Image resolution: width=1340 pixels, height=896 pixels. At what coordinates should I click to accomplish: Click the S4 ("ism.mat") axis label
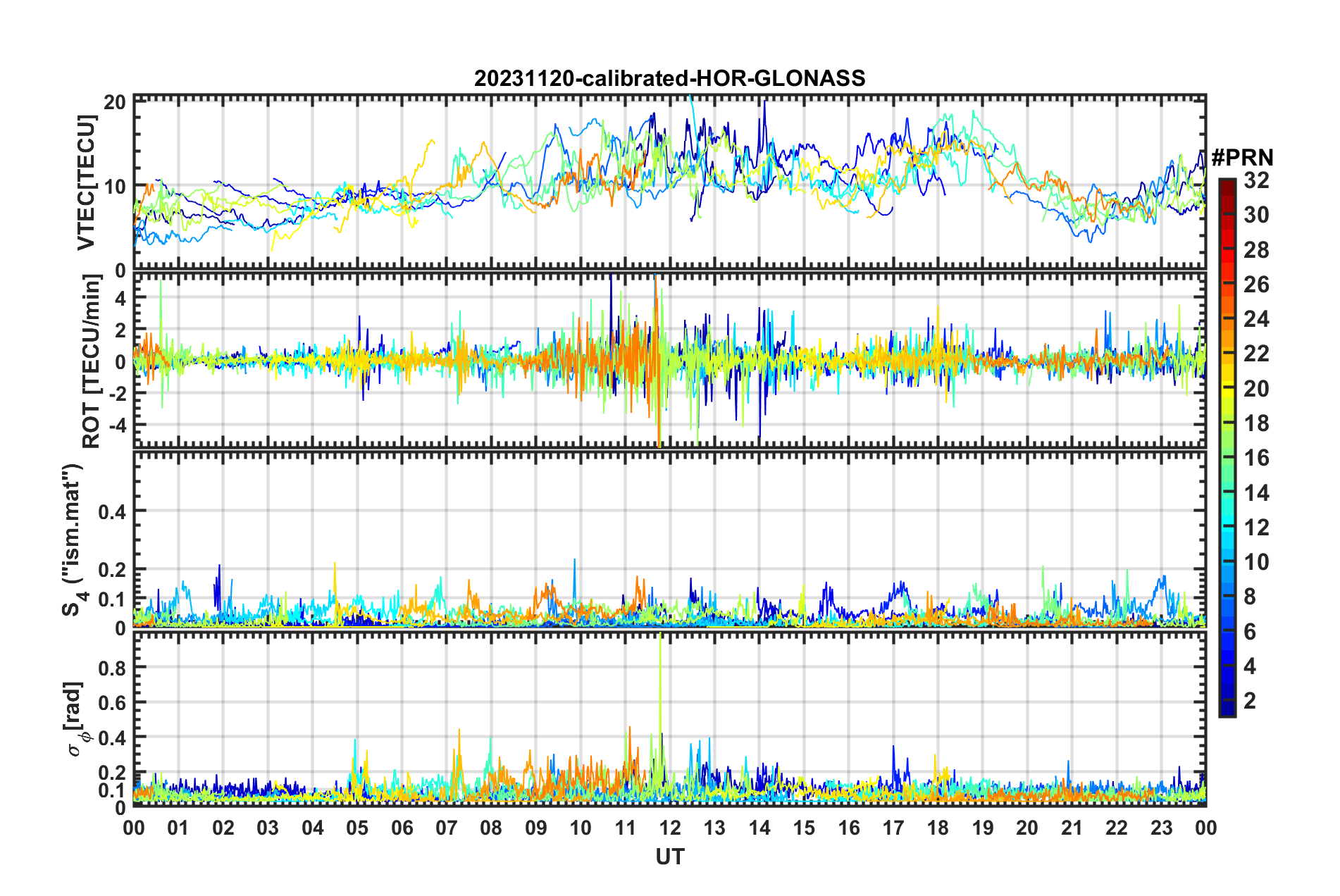pos(73,540)
